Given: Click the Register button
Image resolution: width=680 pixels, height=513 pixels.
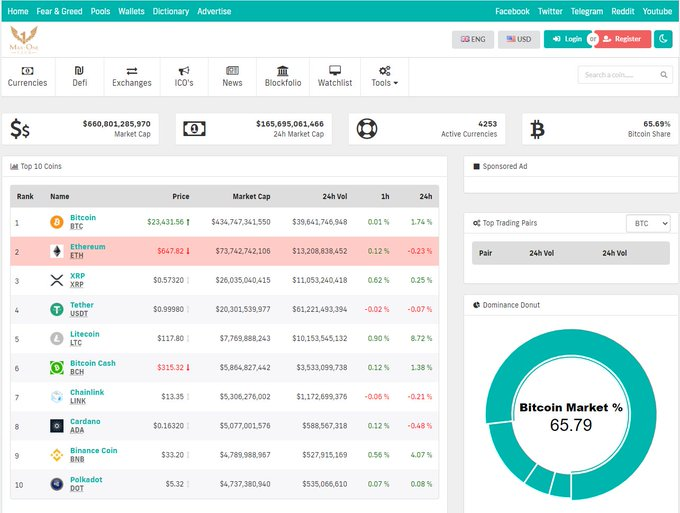Looking at the screenshot, I should (622, 39).
